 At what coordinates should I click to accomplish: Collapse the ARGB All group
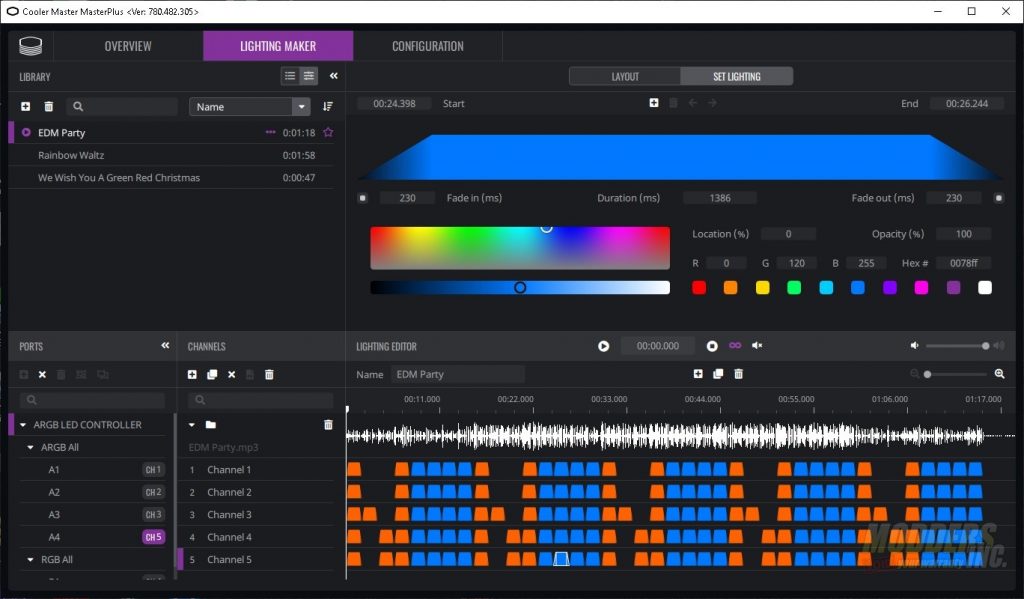tap(30, 447)
